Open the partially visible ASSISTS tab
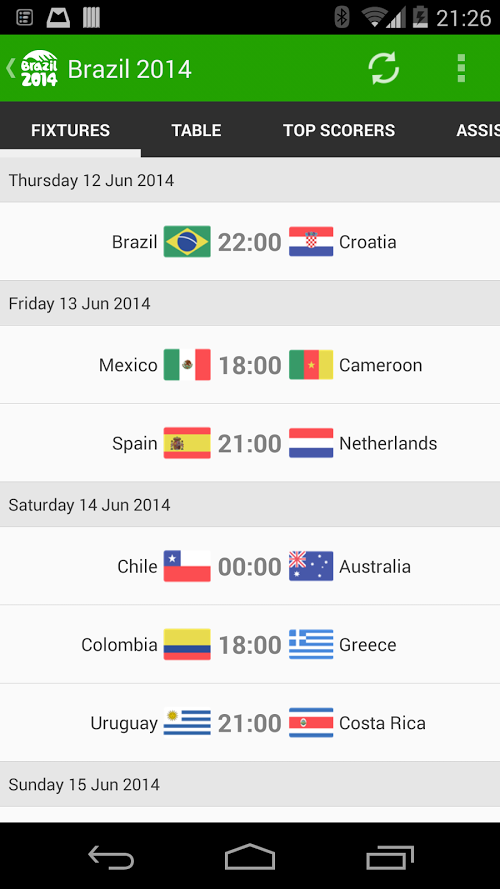 point(477,130)
